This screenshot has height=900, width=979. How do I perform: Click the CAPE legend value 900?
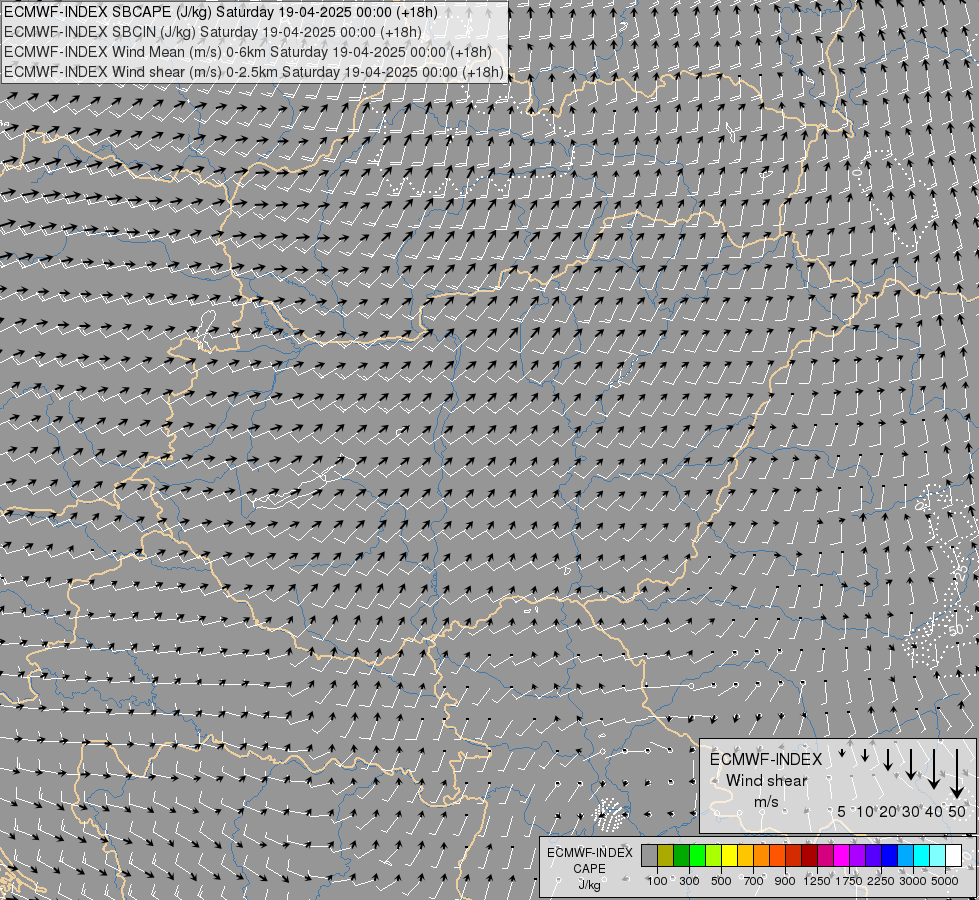point(785,881)
